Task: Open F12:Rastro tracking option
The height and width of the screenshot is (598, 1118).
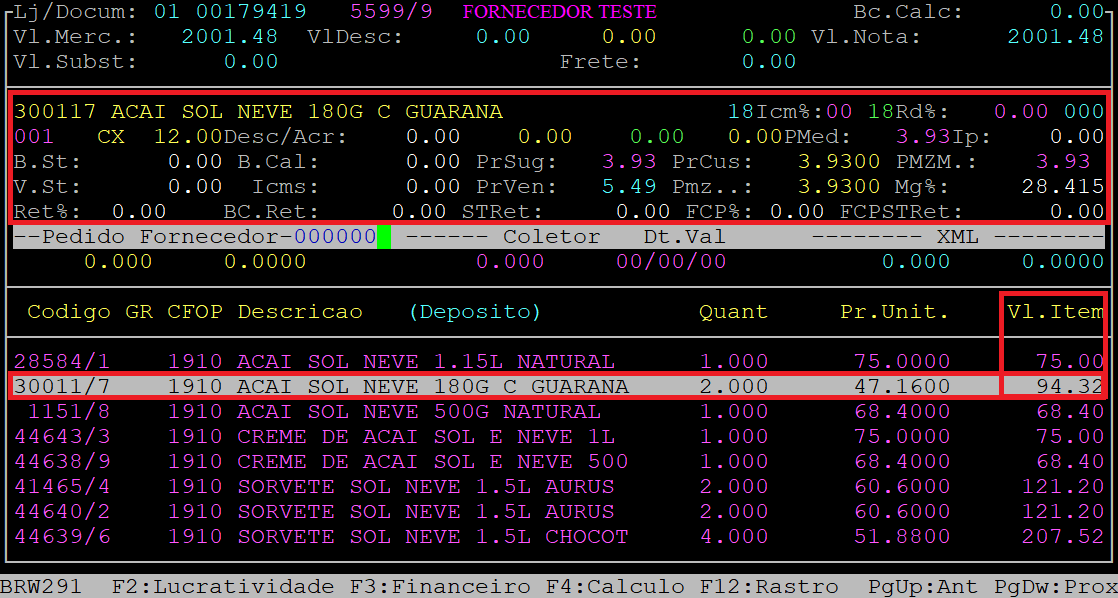Action: (x=768, y=587)
